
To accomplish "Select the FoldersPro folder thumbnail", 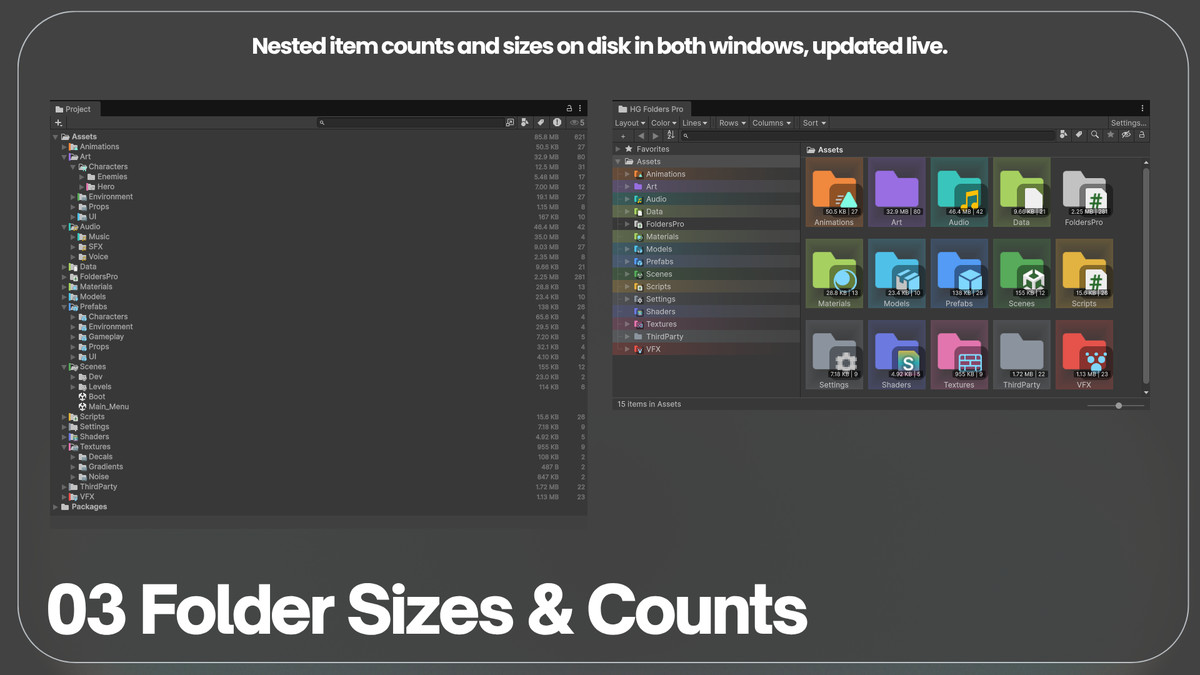I will (1084, 192).
